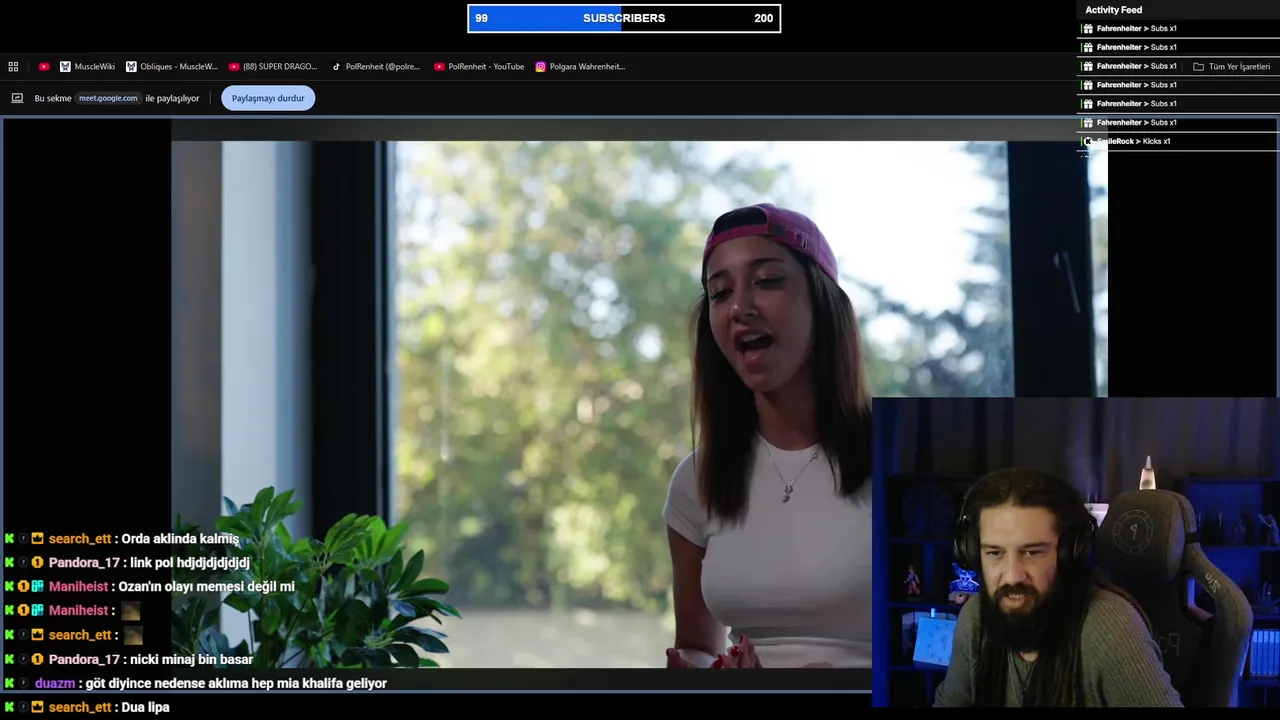Open the (88) SUPER DRAGO... bookmark

tap(273, 67)
